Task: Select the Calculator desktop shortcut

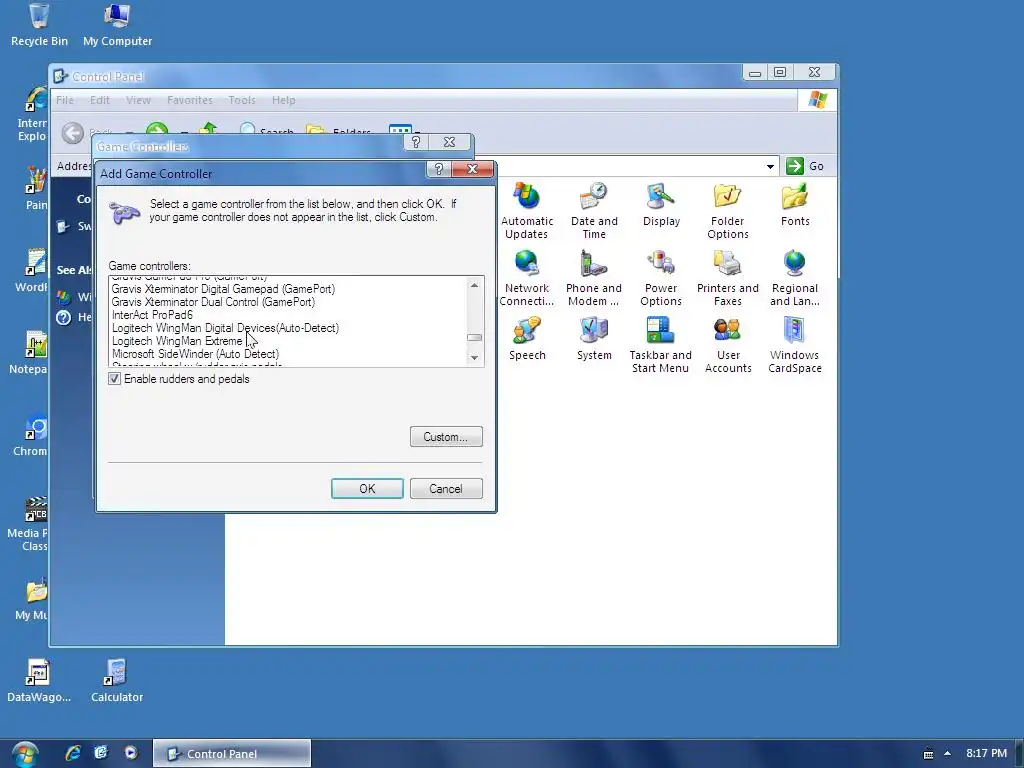Action: [117, 680]
